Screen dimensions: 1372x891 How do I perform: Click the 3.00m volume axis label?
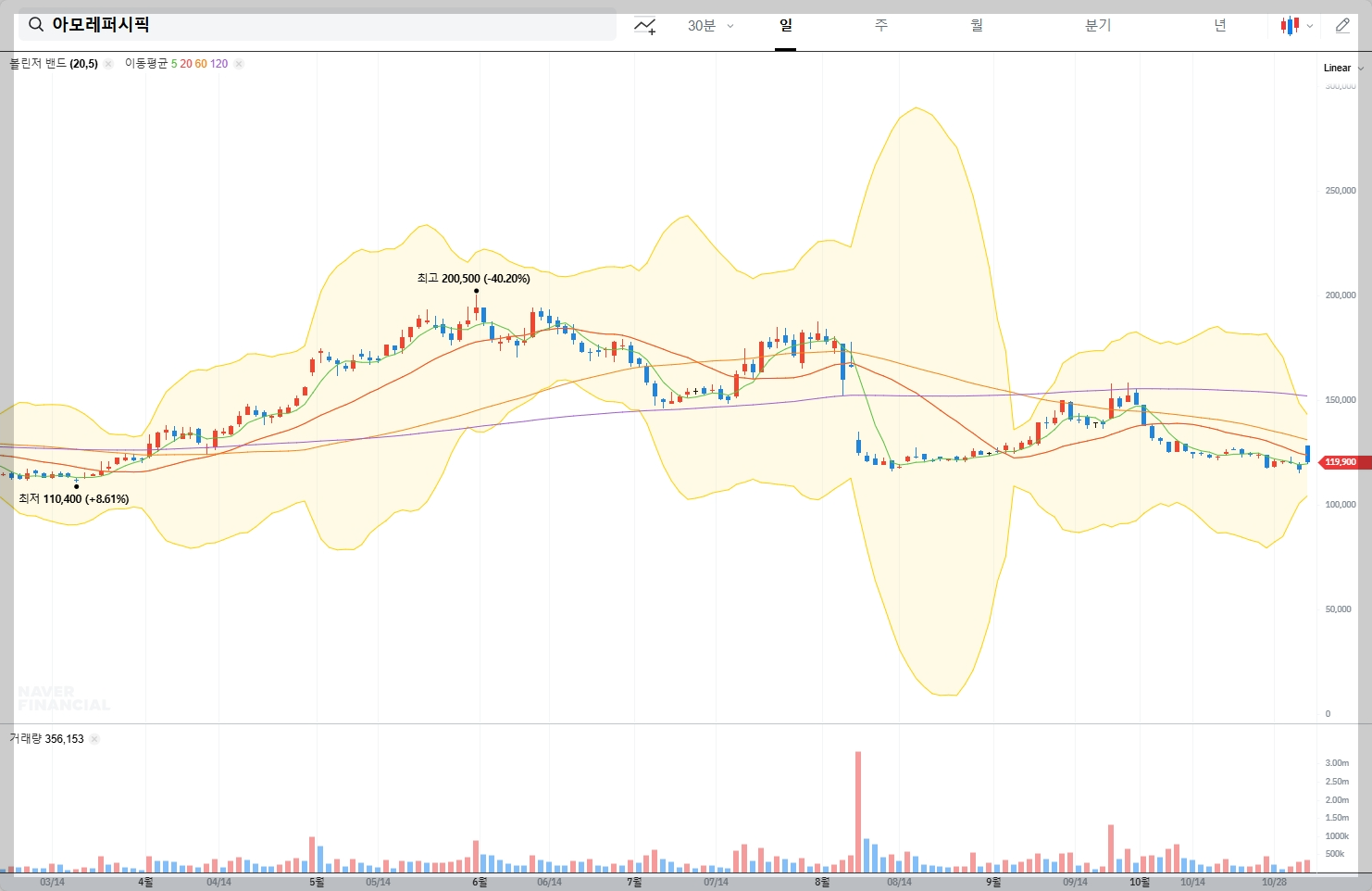tap(1337, 763)
